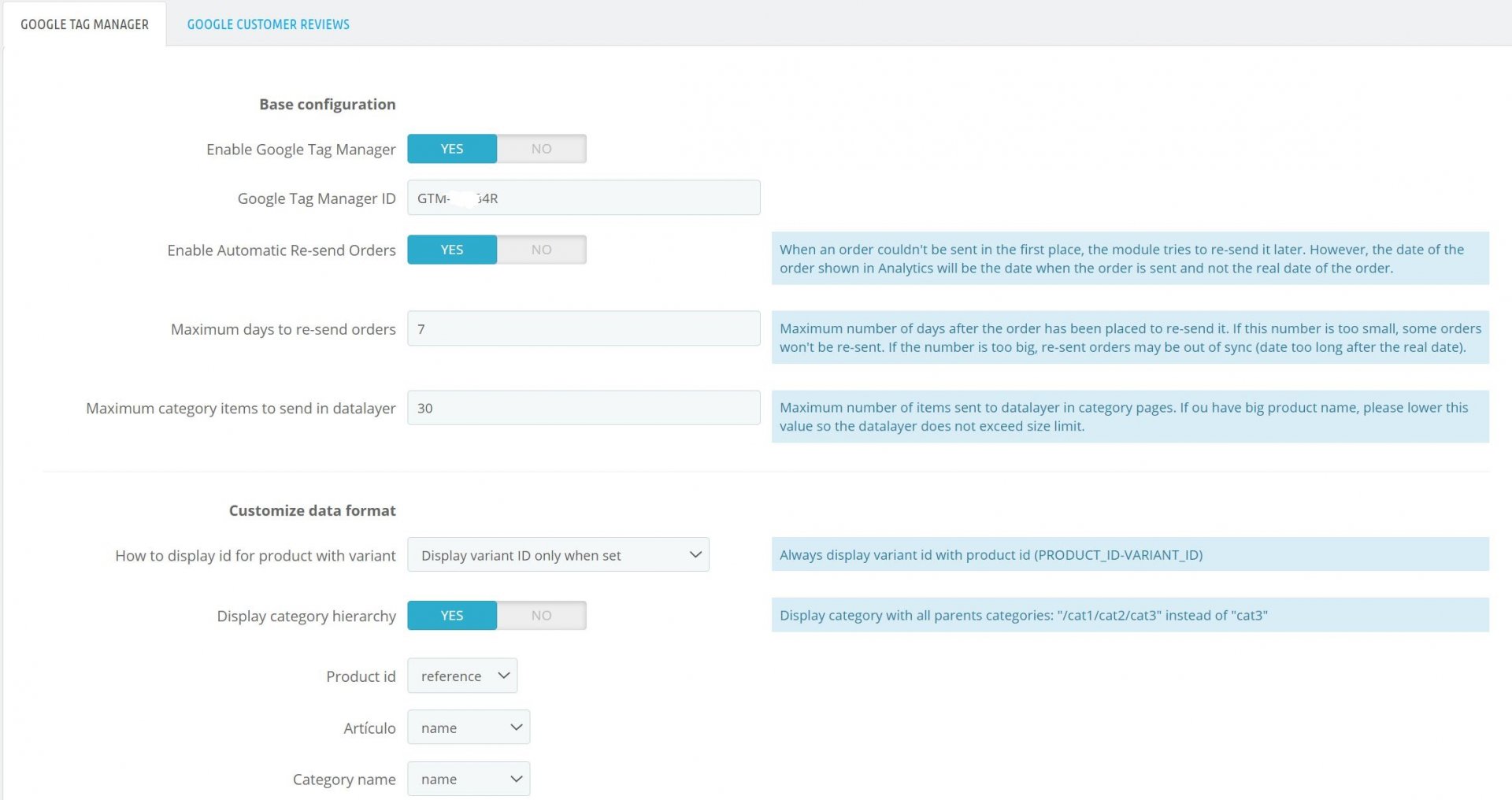
Task: Click the Artículo dropdown chevron arrow
Action: coord(517,728)
